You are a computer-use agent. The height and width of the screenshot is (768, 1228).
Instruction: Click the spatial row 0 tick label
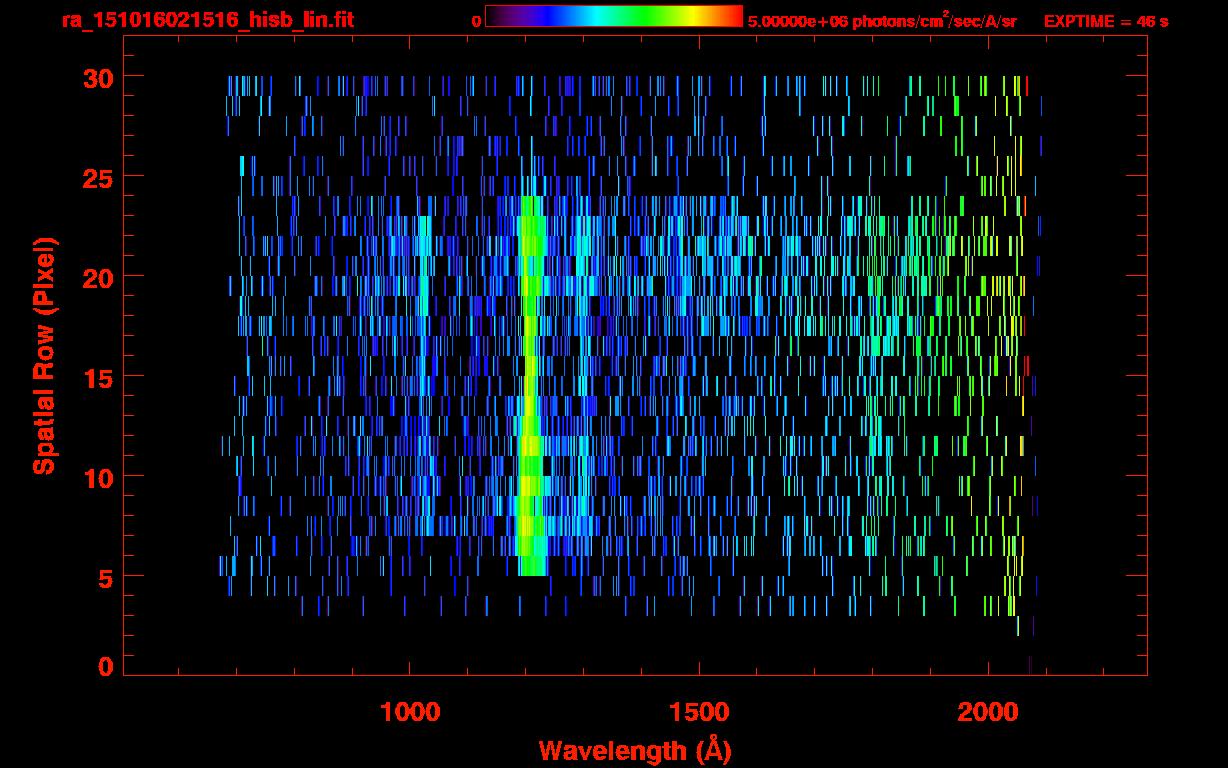pyautogui.click(x=106, y=667)
